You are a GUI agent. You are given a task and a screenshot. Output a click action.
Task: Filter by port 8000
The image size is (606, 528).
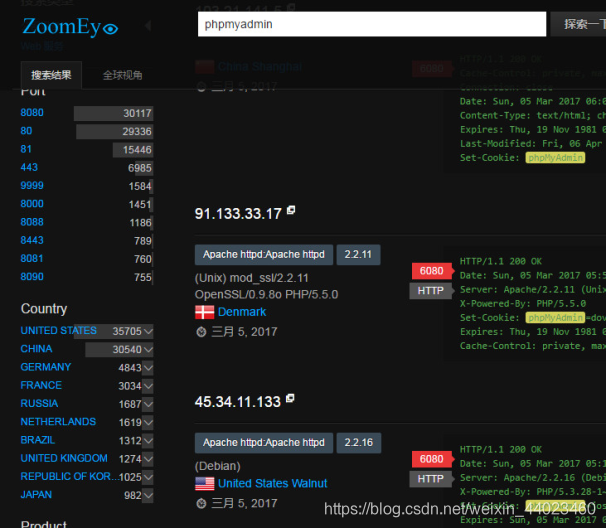coord(32,203)
